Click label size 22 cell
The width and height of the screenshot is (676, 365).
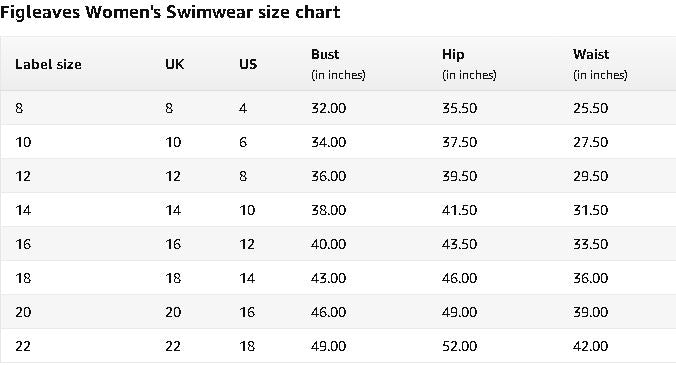click(x=23, y=346)
